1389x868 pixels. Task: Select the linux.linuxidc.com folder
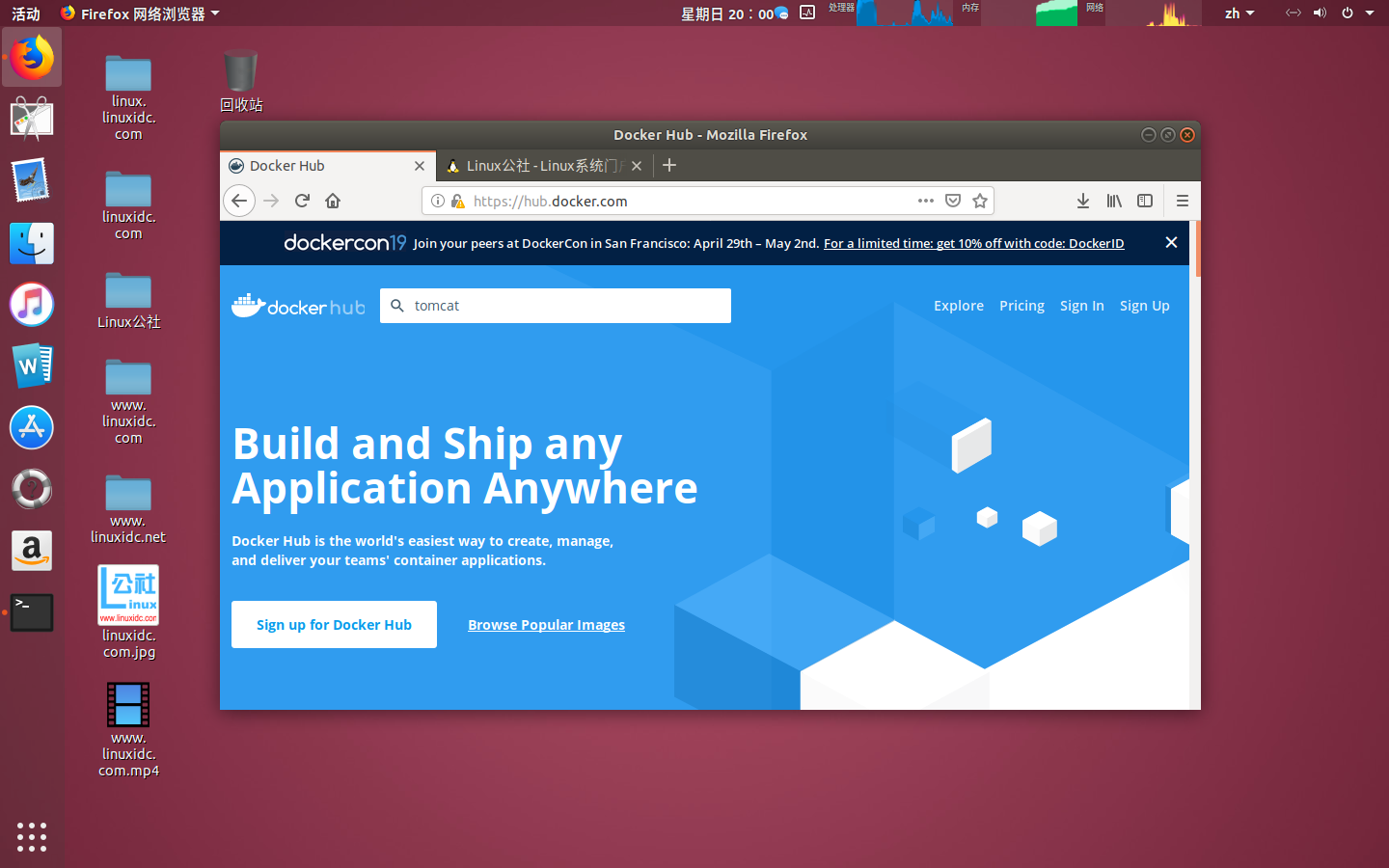tap(128, 97)
